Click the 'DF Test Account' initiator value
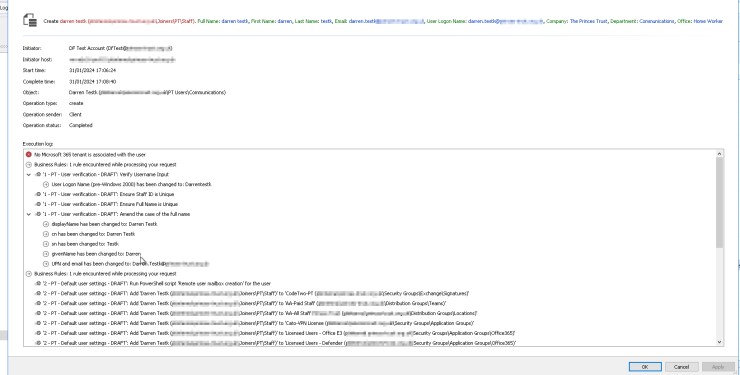This screenshot has width=740, height=375. click(x=120, y=48)
